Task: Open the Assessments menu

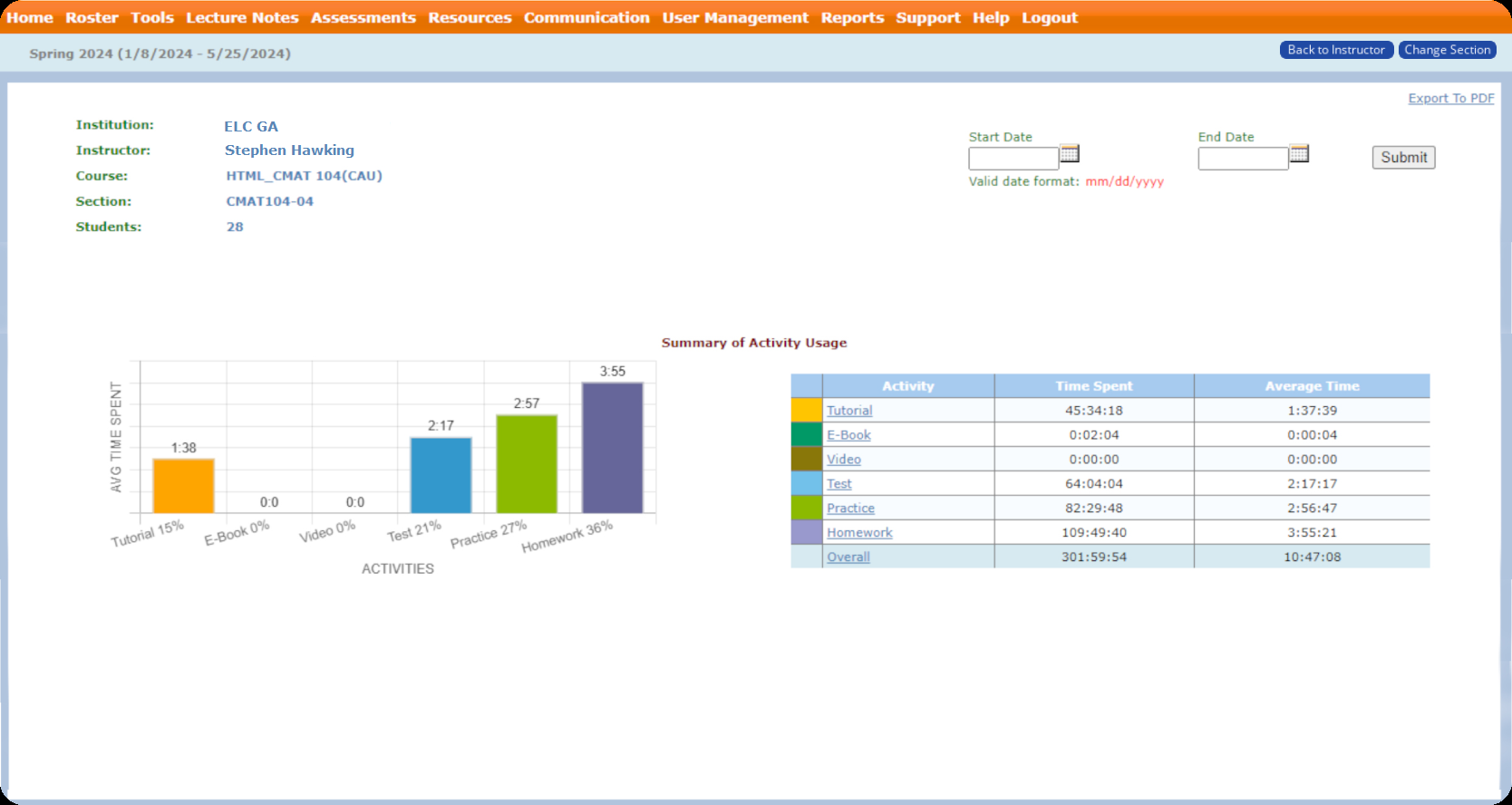Action: (x=363, y=17)
